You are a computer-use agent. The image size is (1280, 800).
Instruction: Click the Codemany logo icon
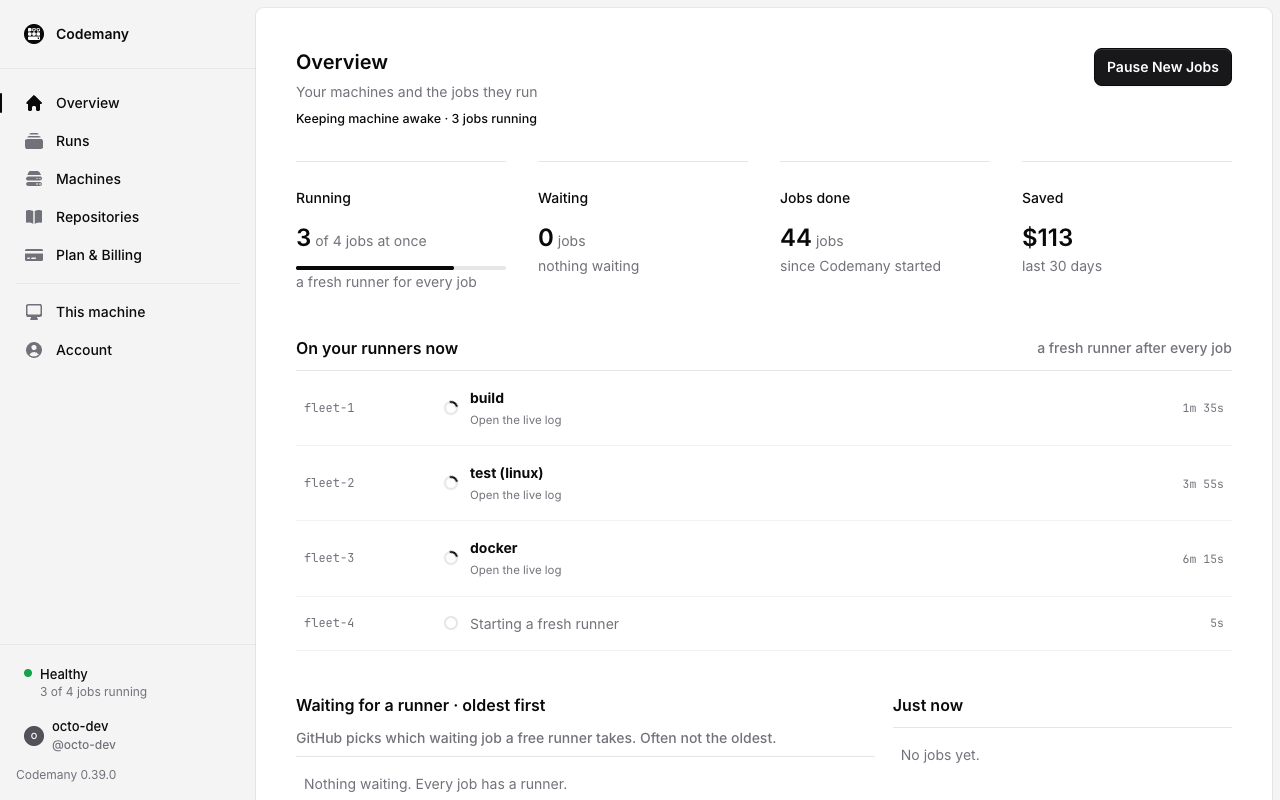[34, 34]
